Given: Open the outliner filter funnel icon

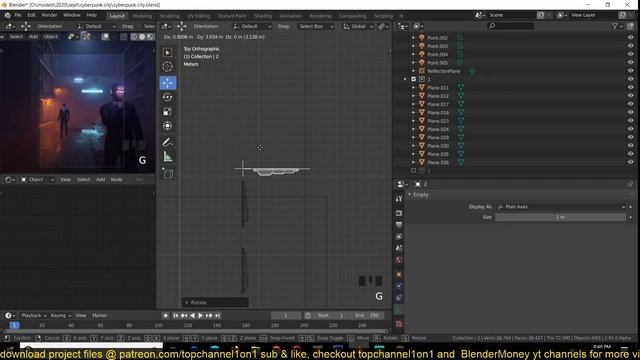Looking at the screenshot, I should [x=616, y=26].
